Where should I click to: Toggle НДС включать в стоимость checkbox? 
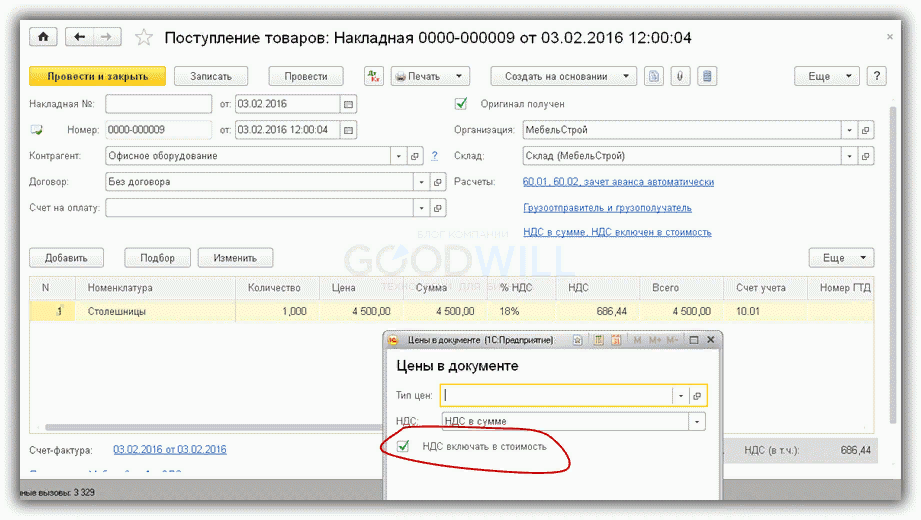click(403, 447)
